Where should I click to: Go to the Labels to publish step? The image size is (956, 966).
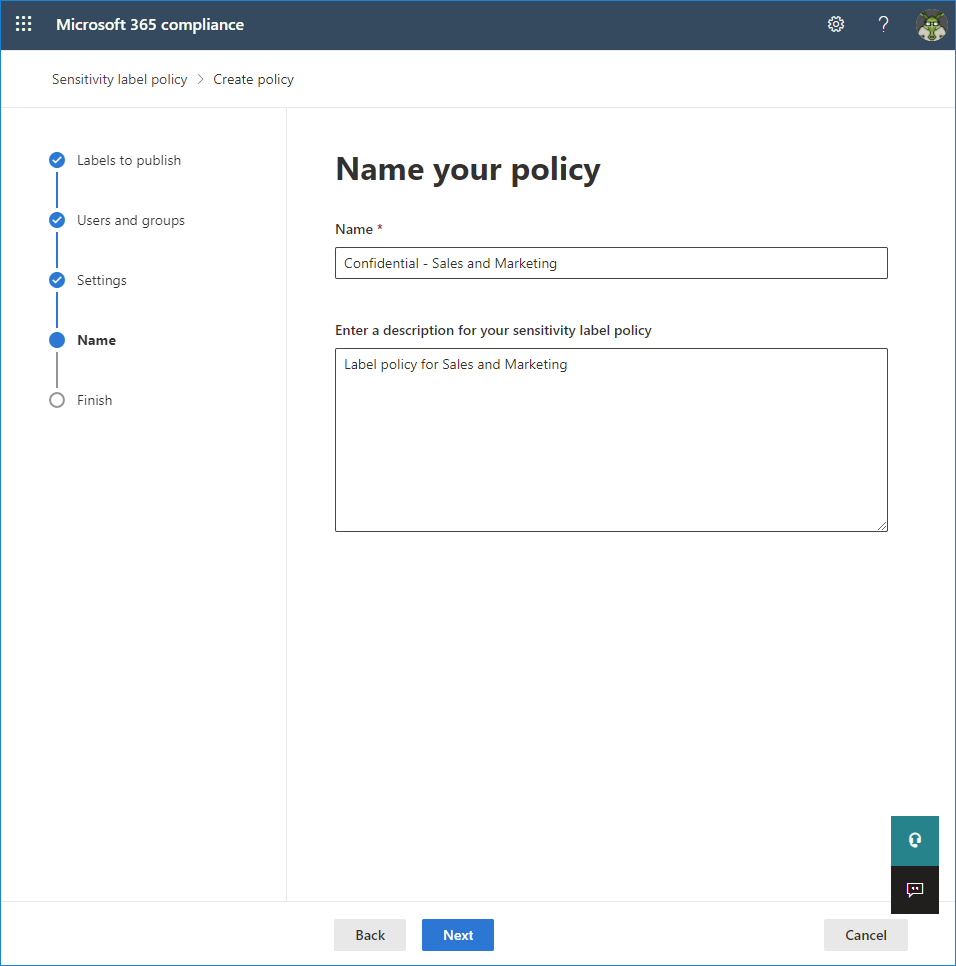[x=129, y=160]
